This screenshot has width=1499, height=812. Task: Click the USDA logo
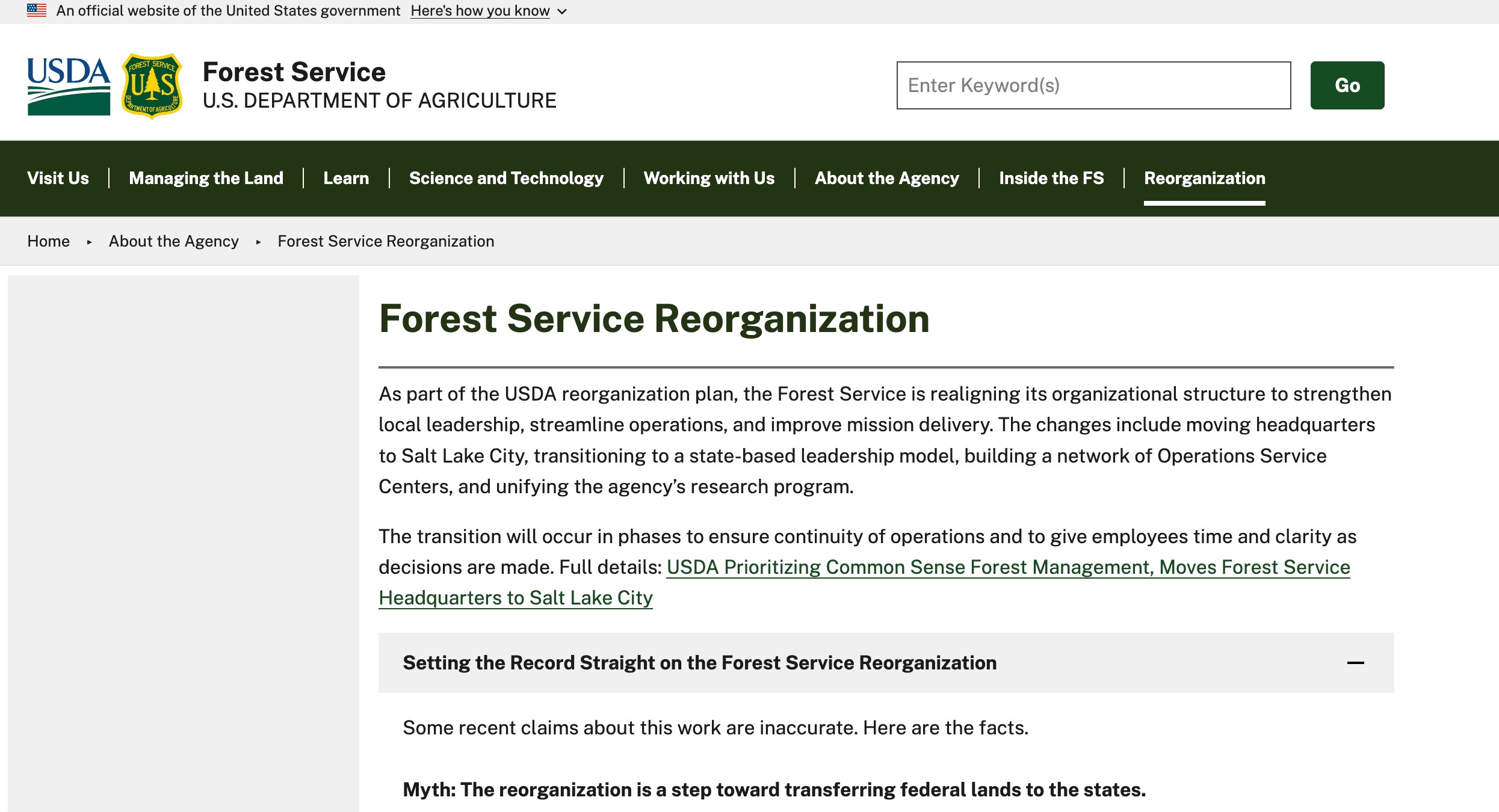(68, 85)
